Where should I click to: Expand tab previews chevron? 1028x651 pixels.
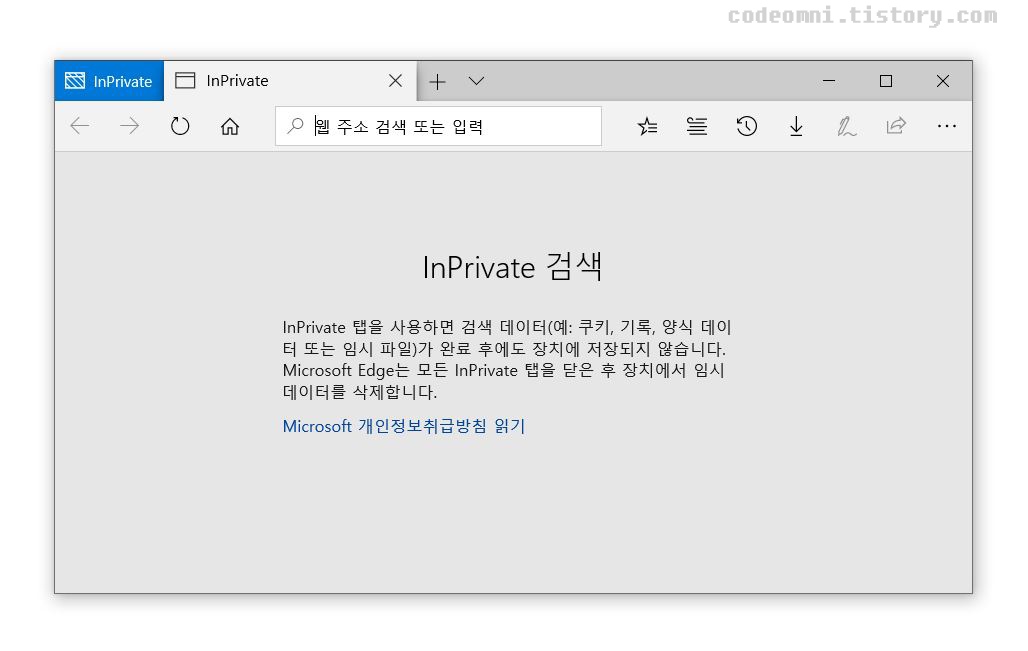pos(477,81)
